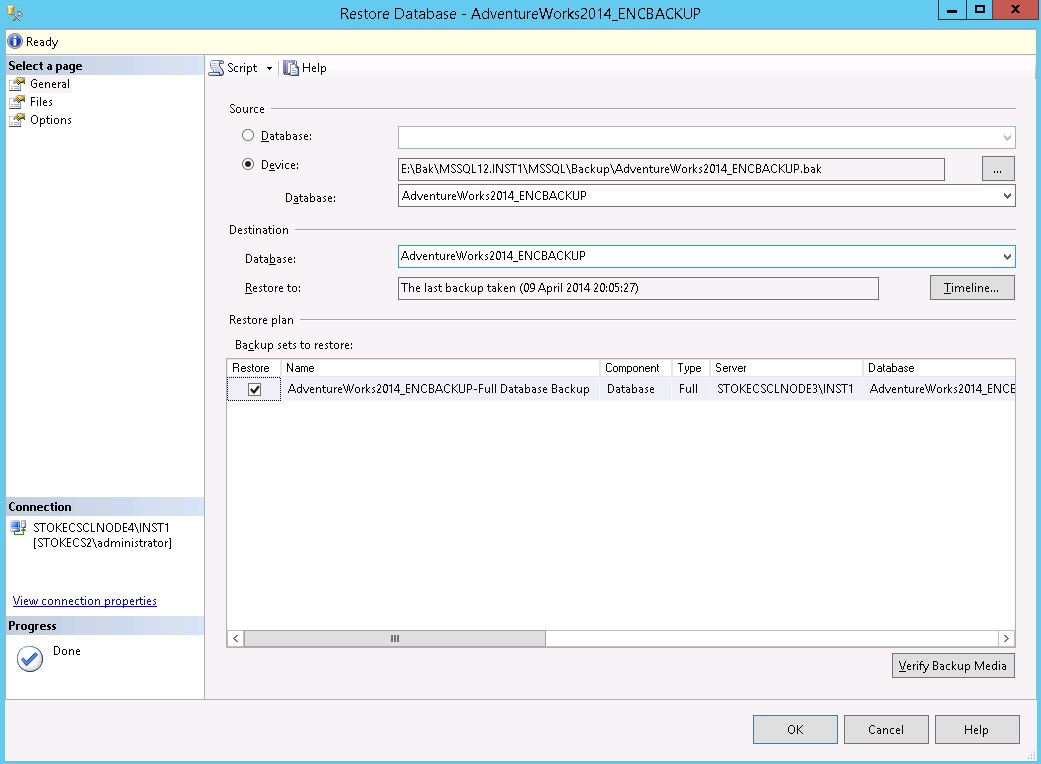Open the Timeline dialog
The height and width of the screenshot is (764, 1041).
(x=972, y=287)
